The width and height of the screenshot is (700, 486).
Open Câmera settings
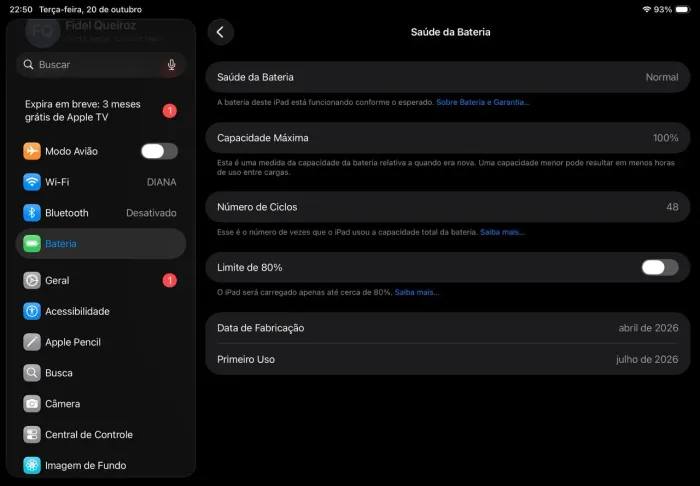click(x=101, y=404)
